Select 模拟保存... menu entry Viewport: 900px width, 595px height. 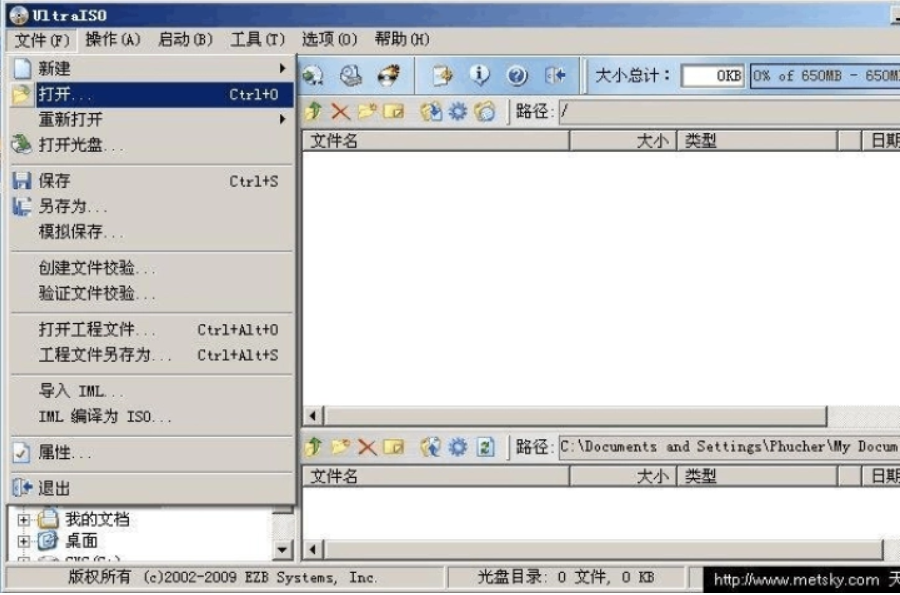click(152, 231)
